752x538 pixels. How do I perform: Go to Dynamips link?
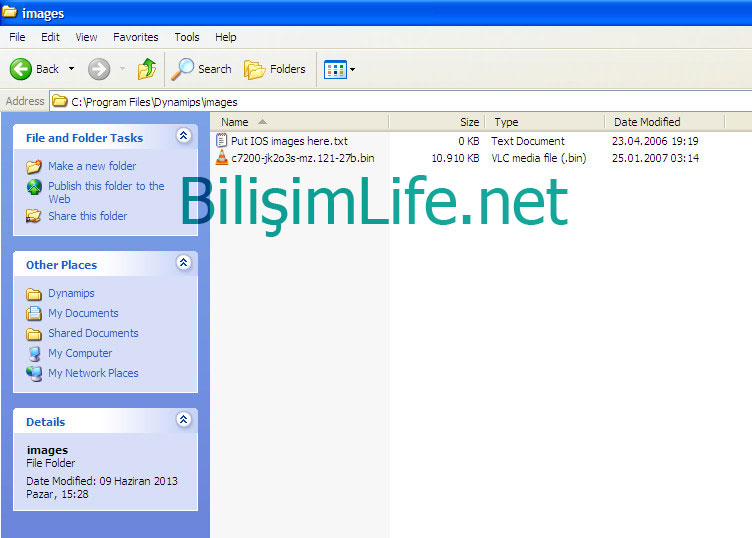[71, 293]
